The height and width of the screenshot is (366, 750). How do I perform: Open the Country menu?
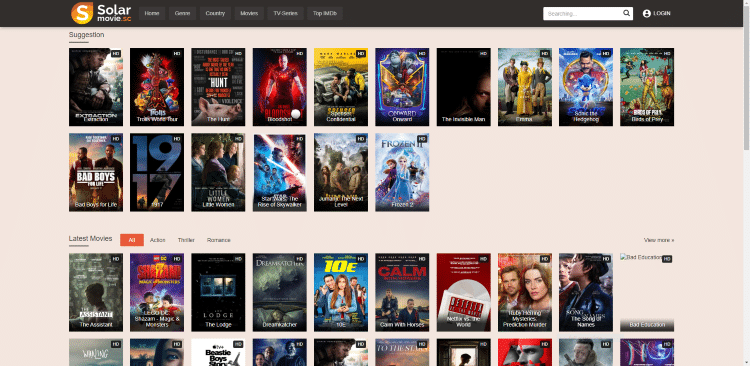click(x=215, y=13)
